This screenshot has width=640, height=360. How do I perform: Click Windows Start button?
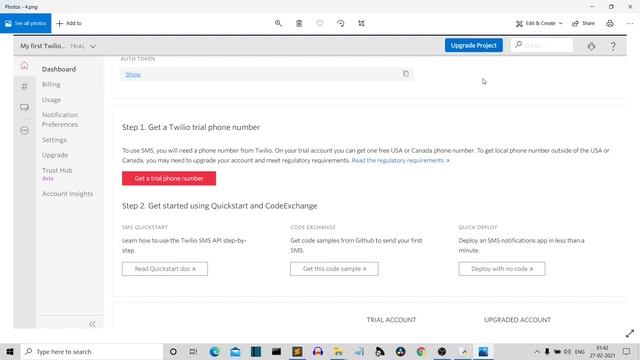click(10, 351)
